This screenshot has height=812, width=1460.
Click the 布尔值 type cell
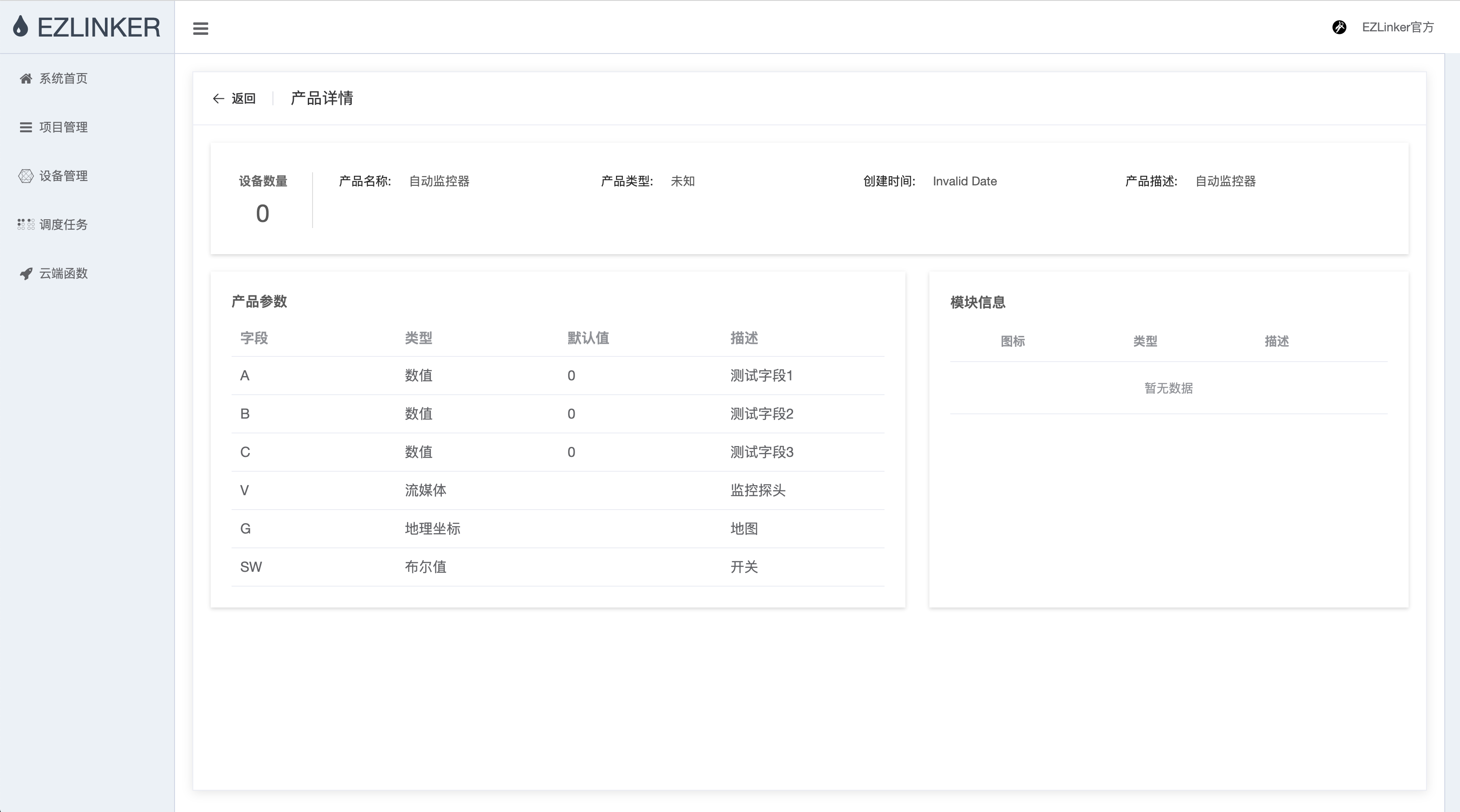pyautogui.click(x=426, y=567)
